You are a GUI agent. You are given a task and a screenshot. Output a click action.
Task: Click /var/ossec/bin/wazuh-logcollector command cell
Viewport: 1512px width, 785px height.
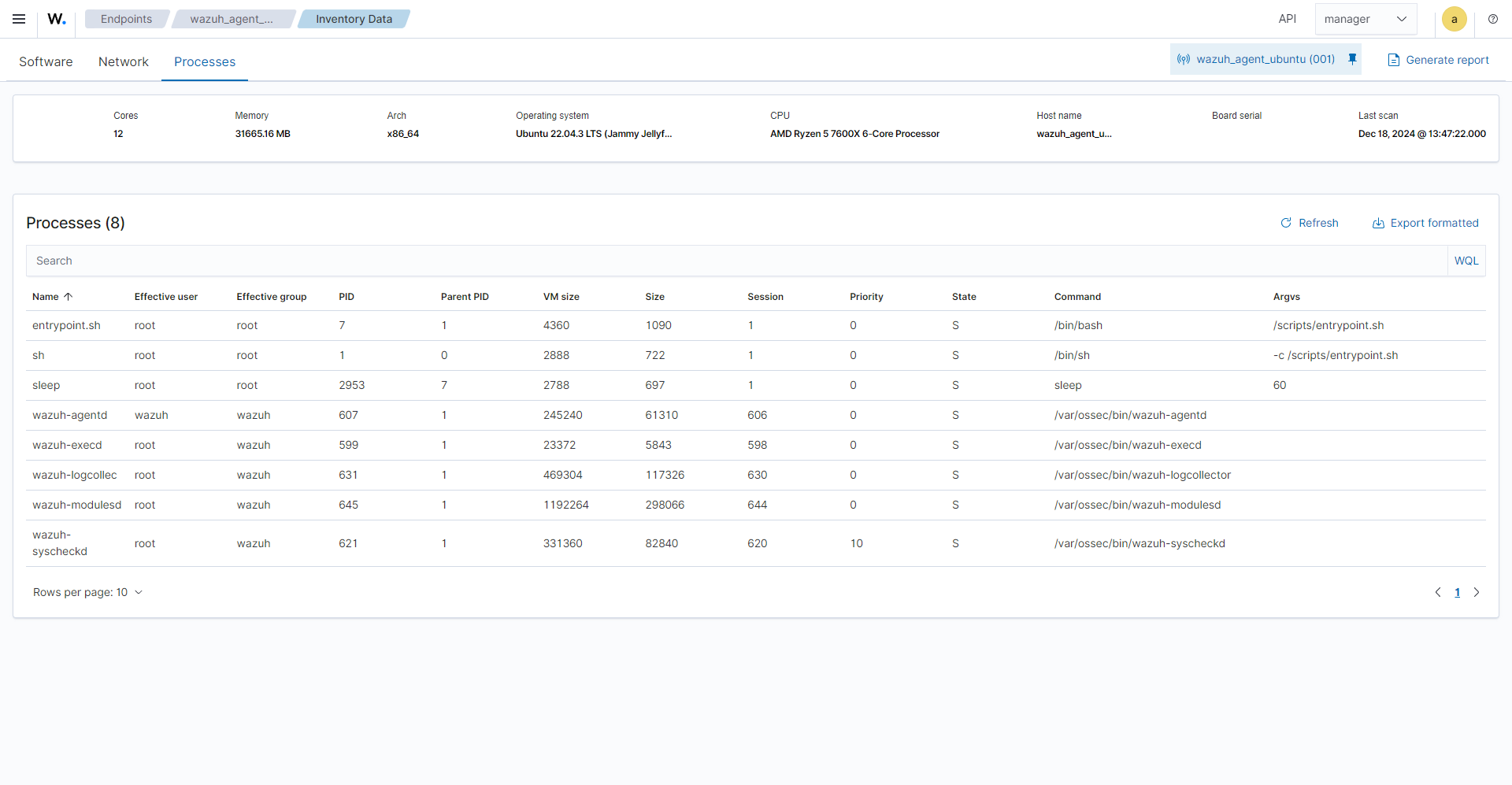[x=1143, y=475]
